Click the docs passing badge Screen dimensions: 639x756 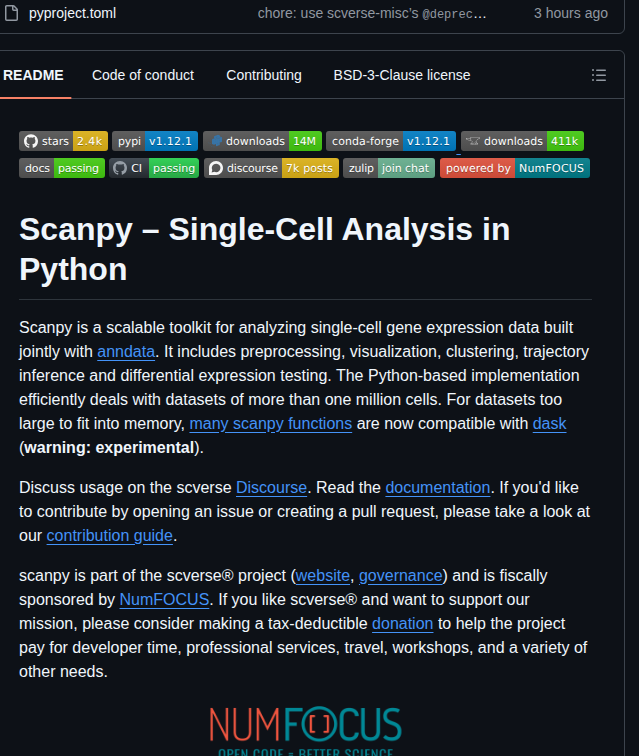point(62,168)
